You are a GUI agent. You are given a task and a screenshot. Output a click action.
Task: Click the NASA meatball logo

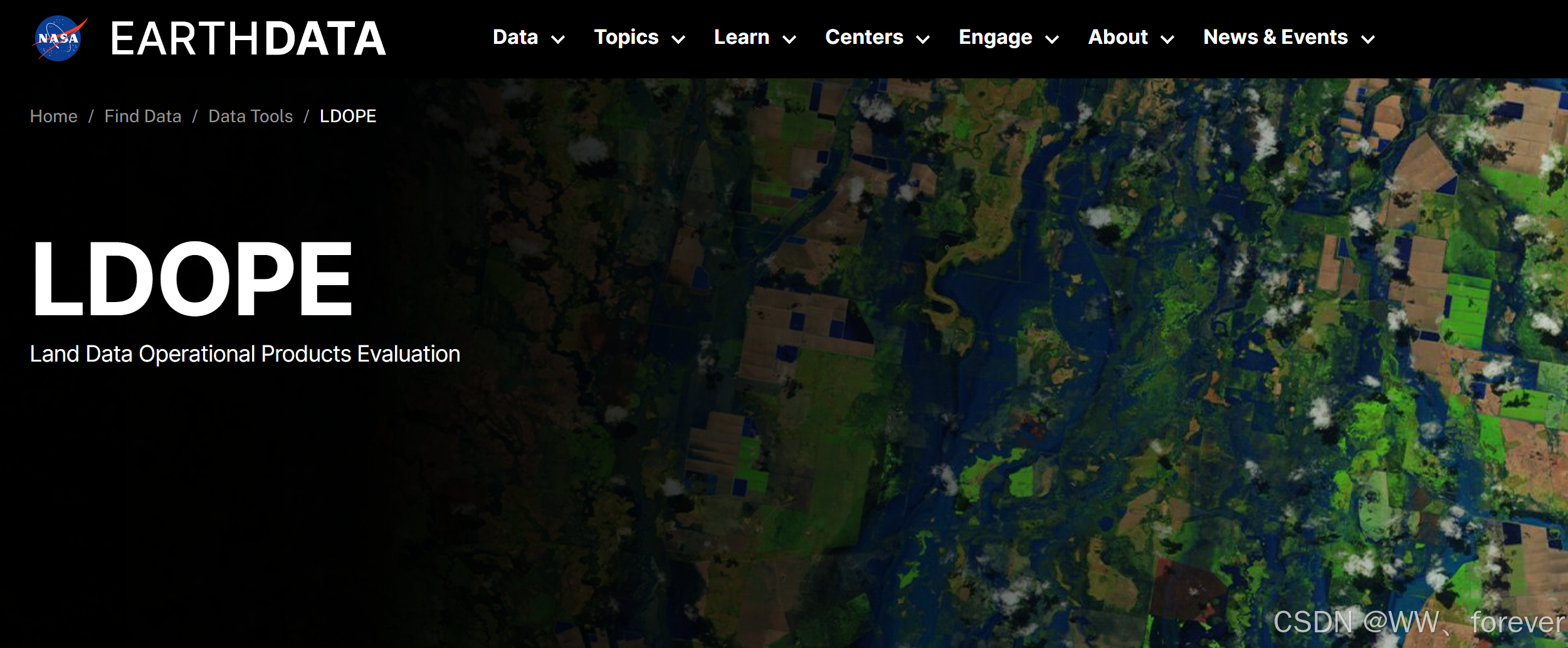pos(60,38)
